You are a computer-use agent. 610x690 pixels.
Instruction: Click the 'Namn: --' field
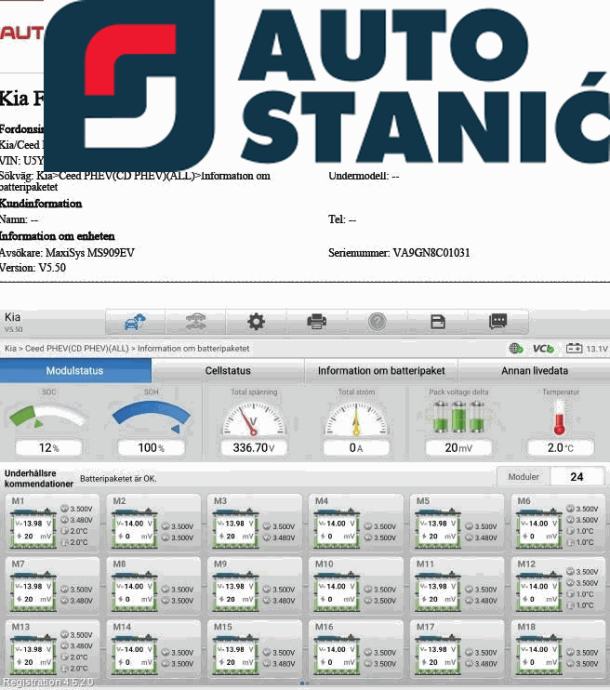19,219
